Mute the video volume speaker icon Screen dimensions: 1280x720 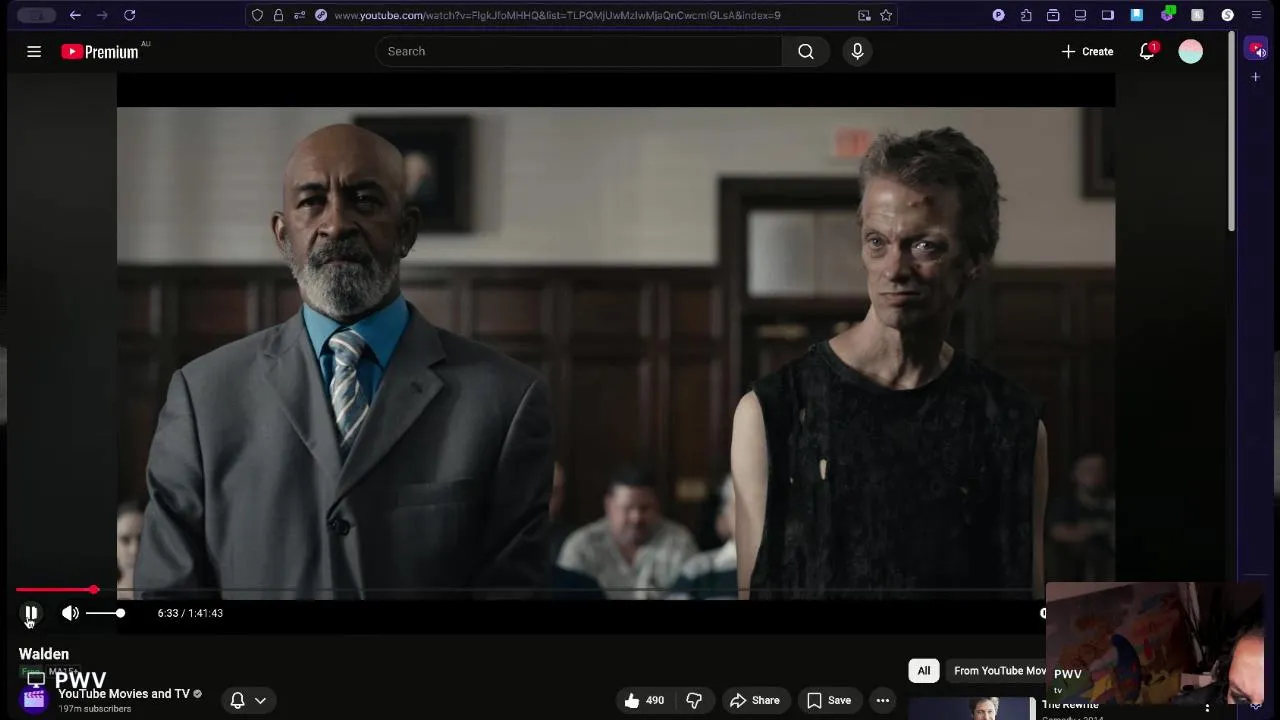coord(70,613)
